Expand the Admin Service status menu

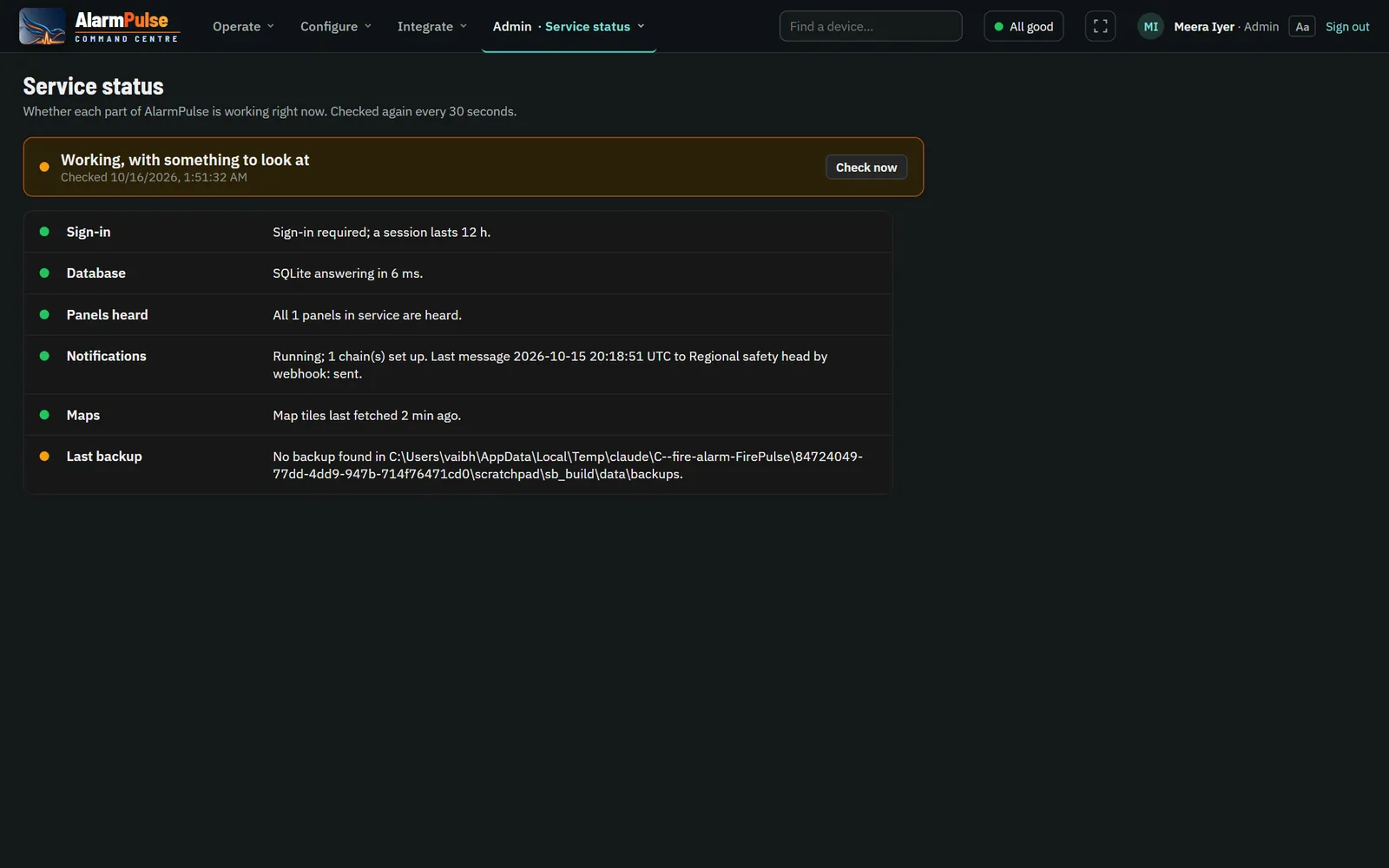coord(569,26)
